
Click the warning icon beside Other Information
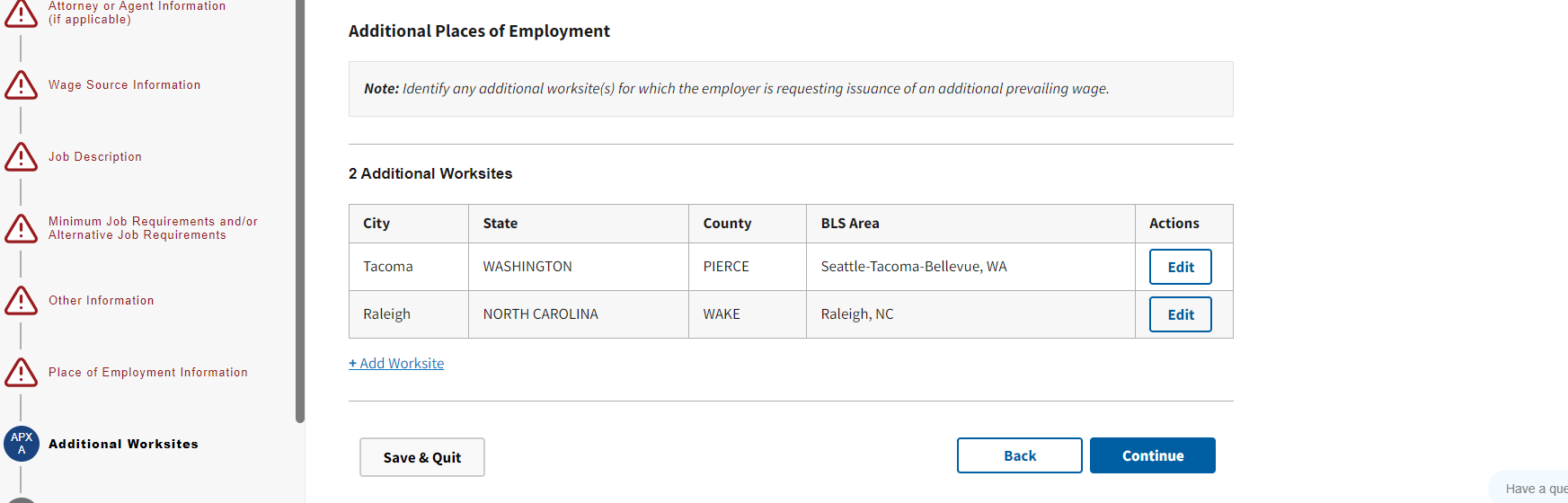pyautogui.click(x=21, y=301)
